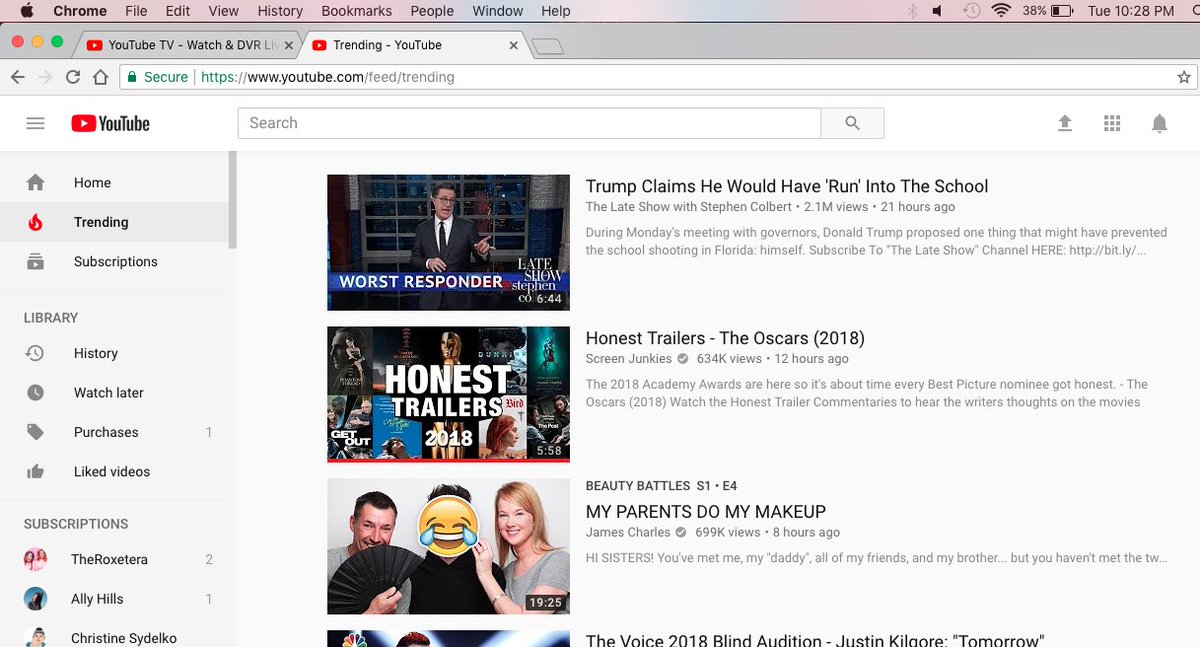The height and width of the screenshot is (647, 1200).
Task: Click TheRoxetera channel avatar
Action: point(35,559)
